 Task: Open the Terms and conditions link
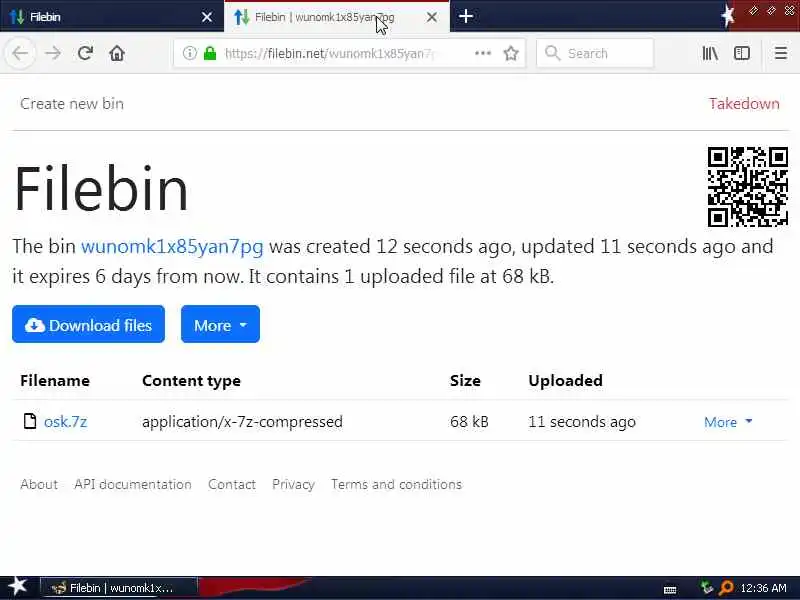(396, 484)
